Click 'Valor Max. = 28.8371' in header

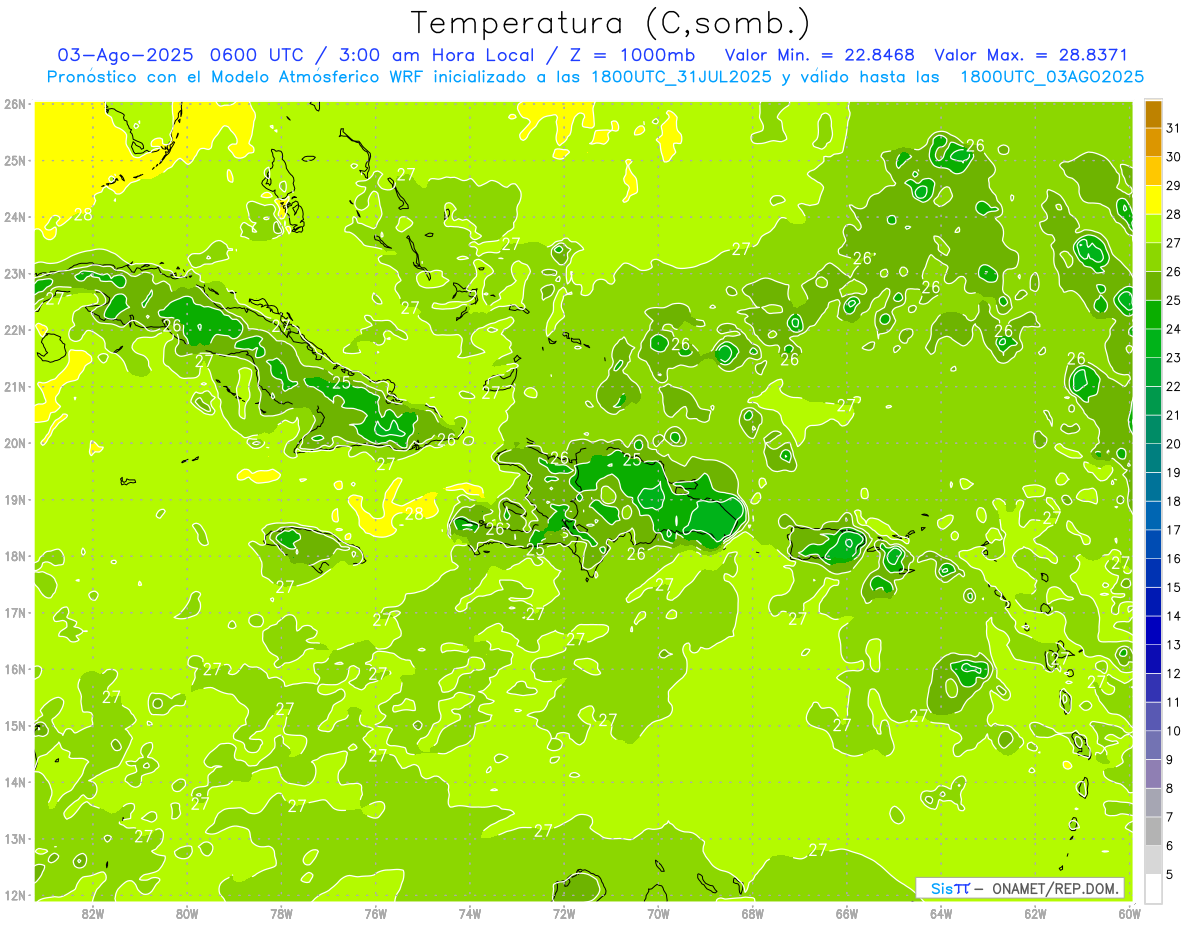coord(1030,55)
